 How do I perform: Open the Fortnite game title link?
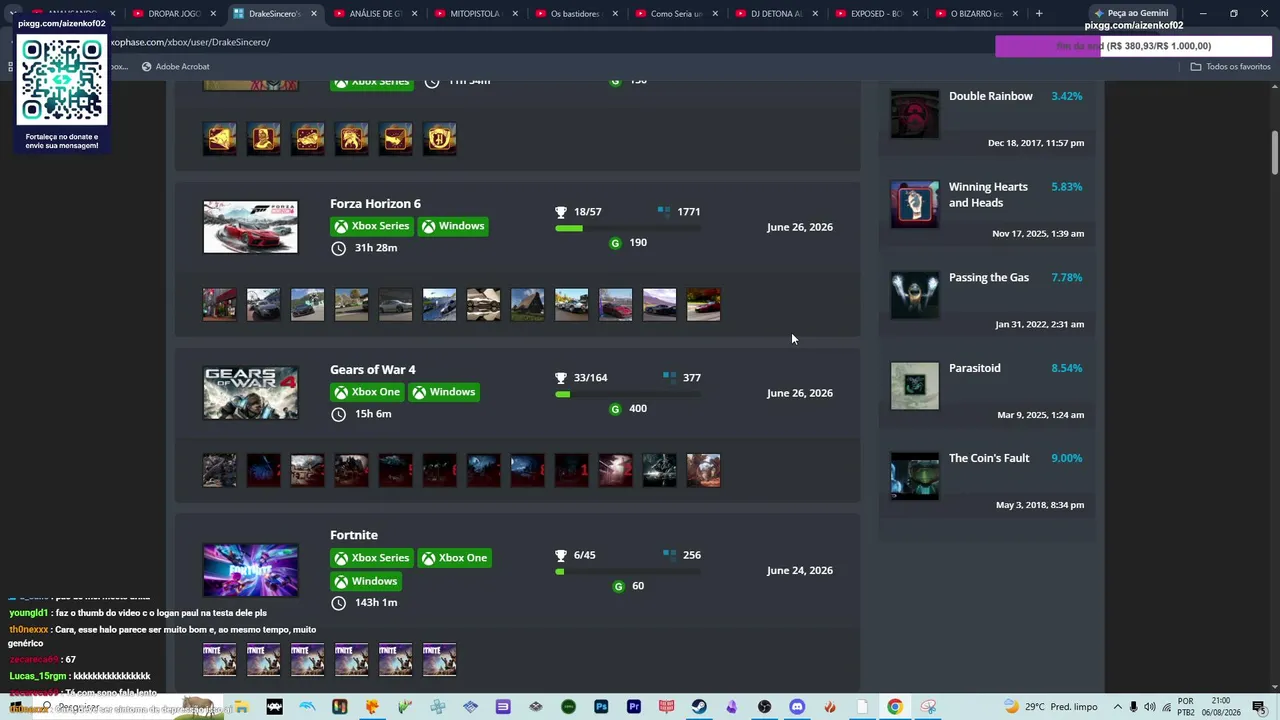tap(354, 535)
